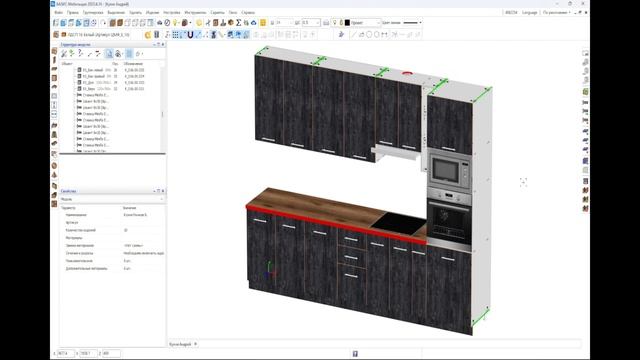The height and width of the screenshot is (360, 640).
Task: Open the Справка menu
Action: [x=248, y=13]
